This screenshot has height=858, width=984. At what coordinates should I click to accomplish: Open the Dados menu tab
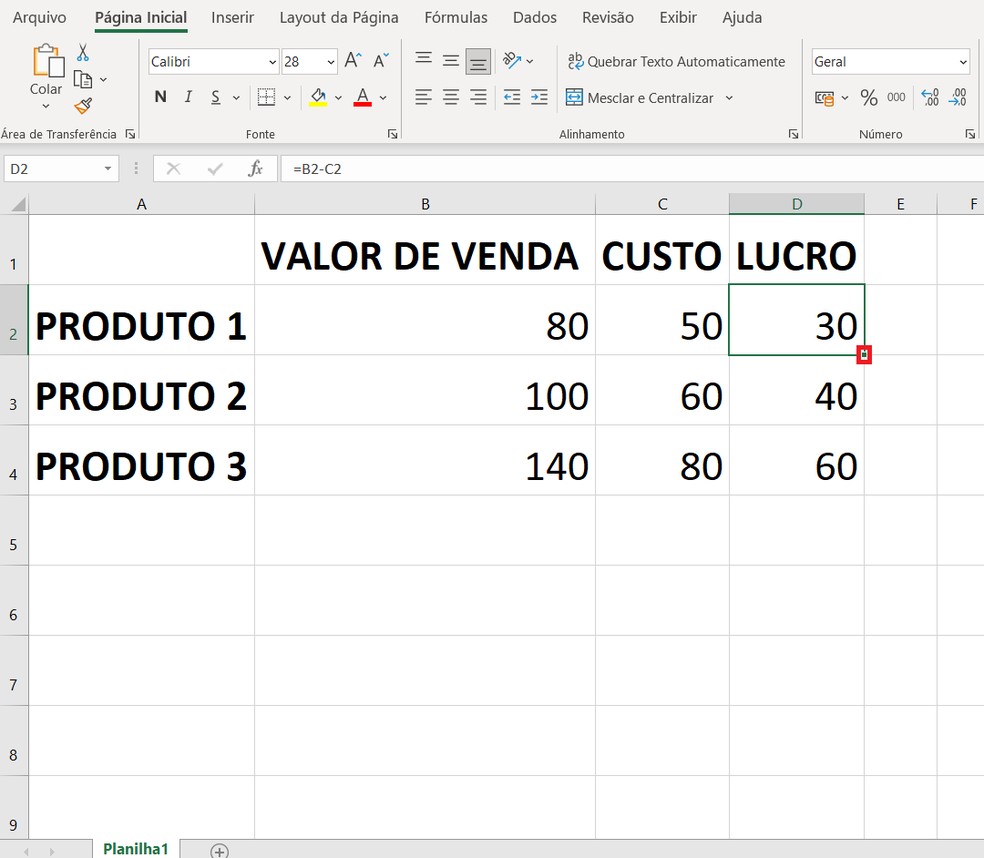tap(534, 17)
